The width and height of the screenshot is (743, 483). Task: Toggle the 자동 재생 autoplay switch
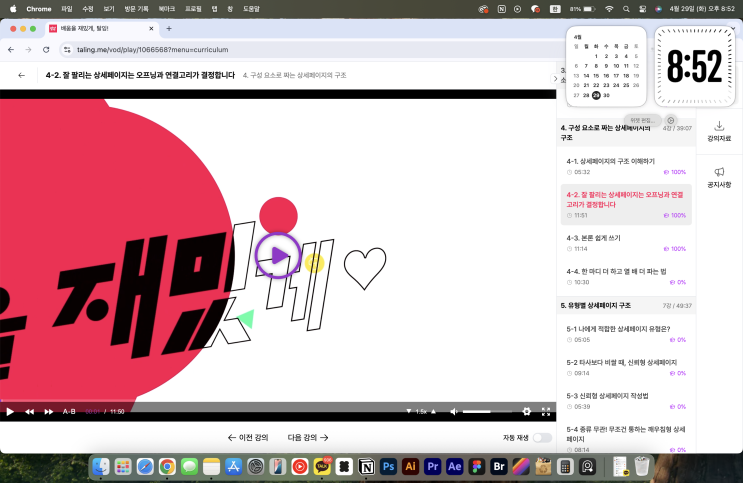point(542,437)
